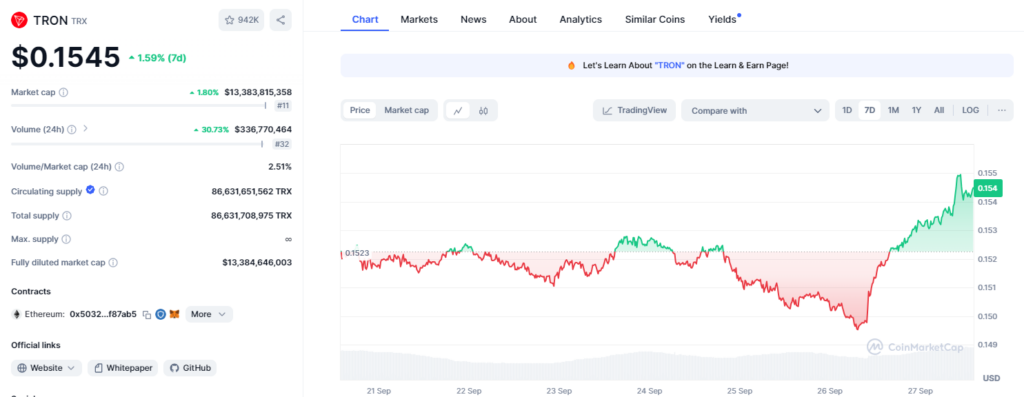Expand the Volume (24h) chevron arrow
This screenshot has width=1024, height=397.
point(85,129)
